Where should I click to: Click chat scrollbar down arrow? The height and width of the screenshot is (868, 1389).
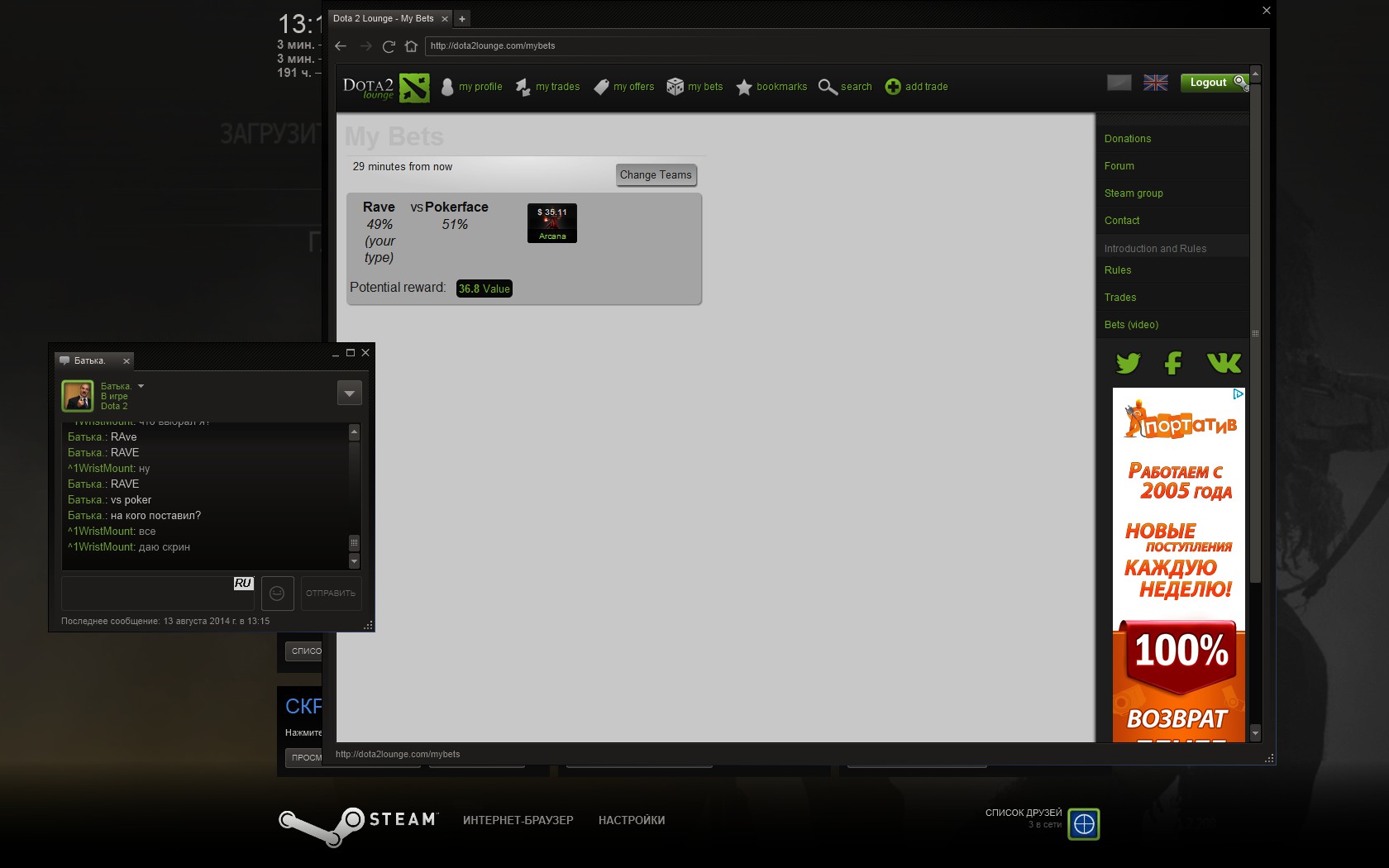point(354,561)
